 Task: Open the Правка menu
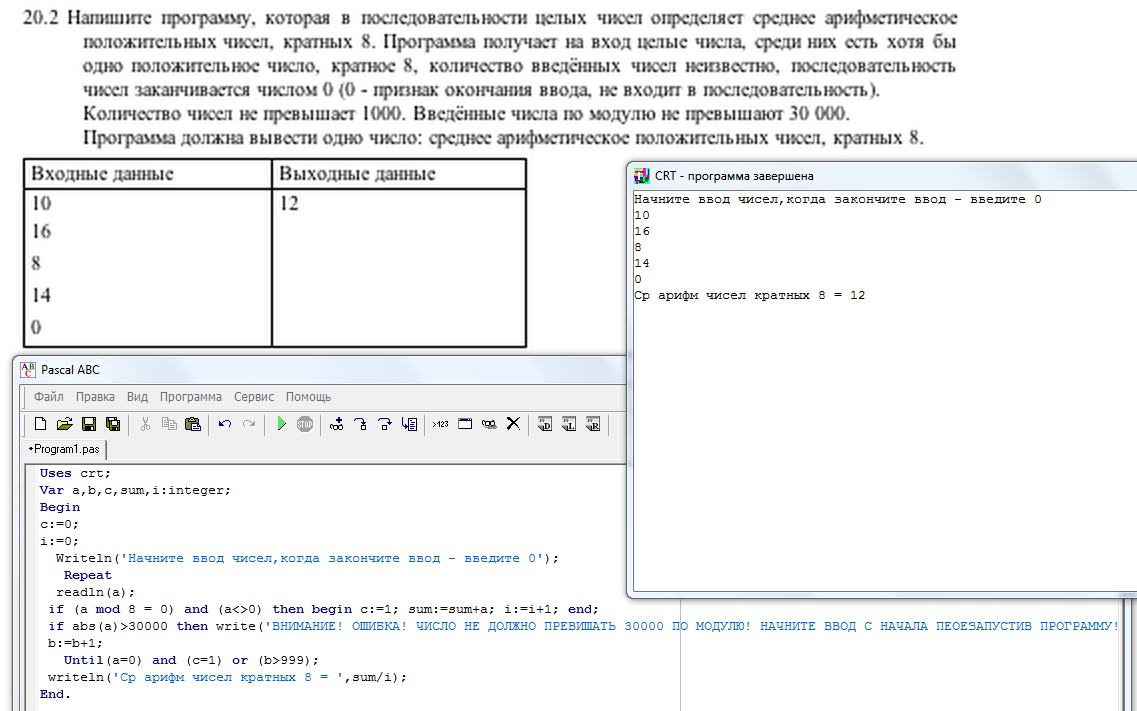pyautogui.click(x=95, y=397)
